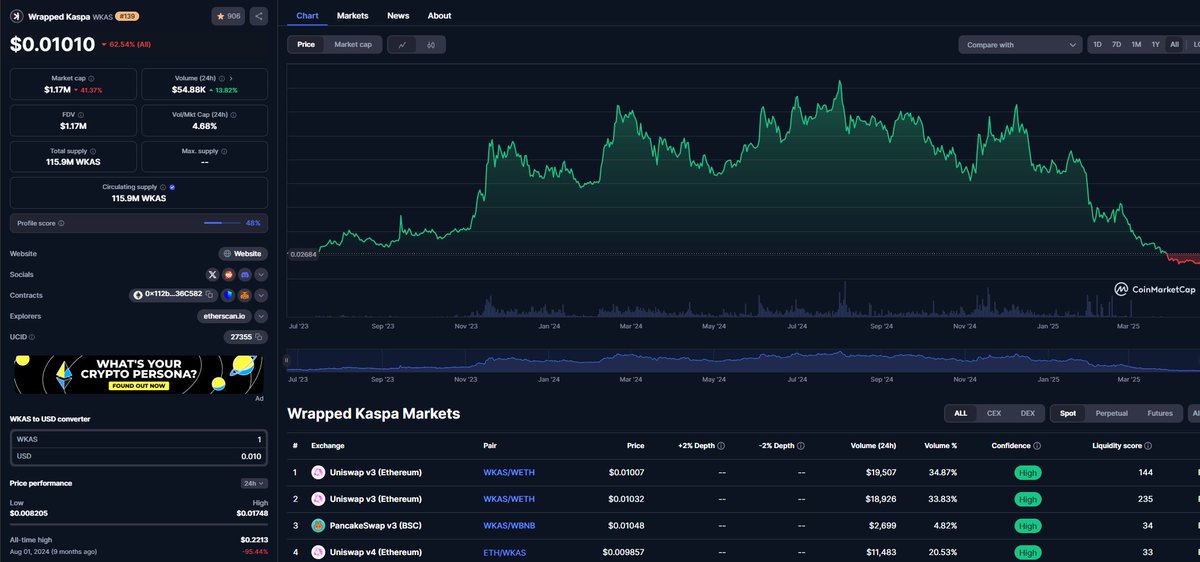
Task: Click the share icon button
Action: (x=258, y=16)
